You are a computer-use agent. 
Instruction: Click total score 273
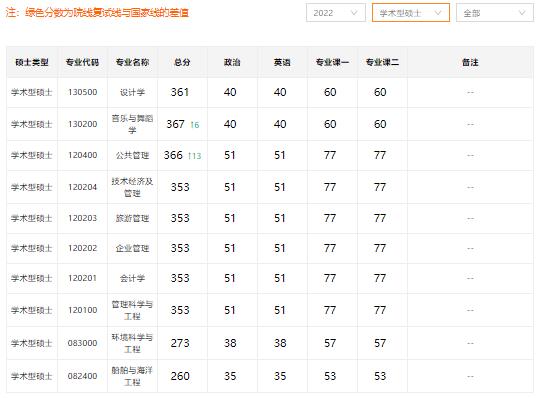click(180, 343)
